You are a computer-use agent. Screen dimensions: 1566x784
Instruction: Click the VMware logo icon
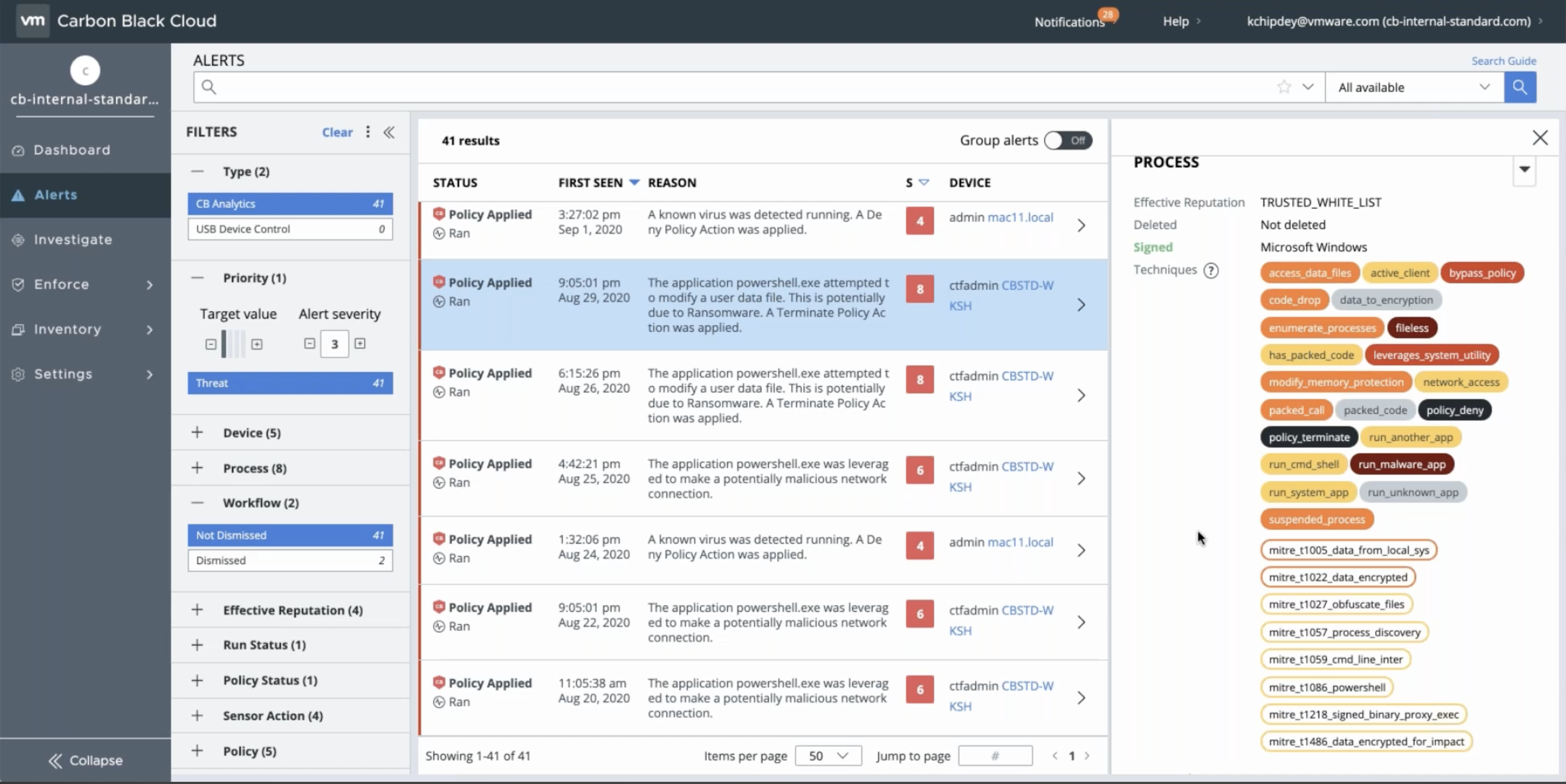point(32,21)
